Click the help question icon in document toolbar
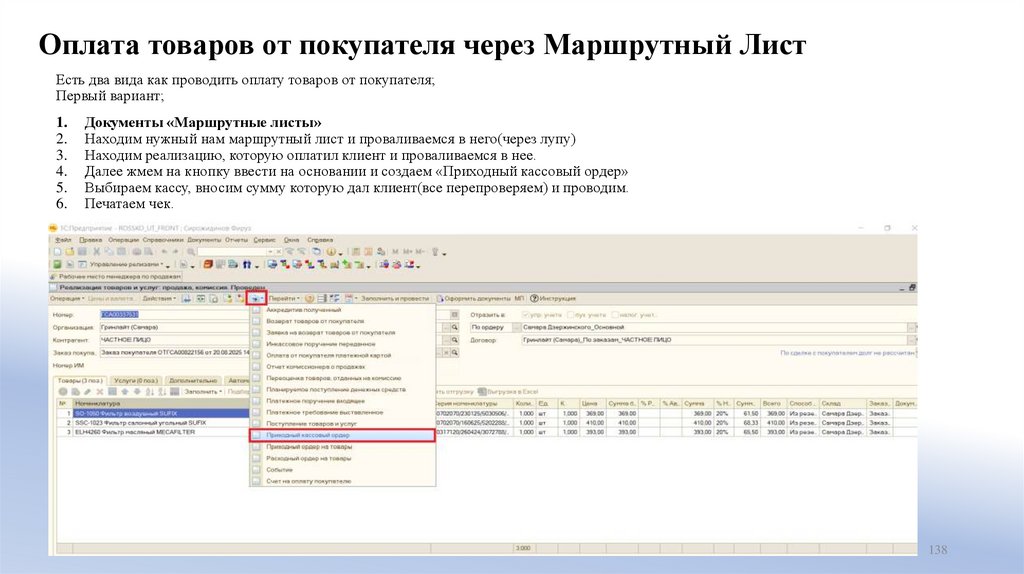The height and width of the screenshot is (574, 1024). (309, 298)
